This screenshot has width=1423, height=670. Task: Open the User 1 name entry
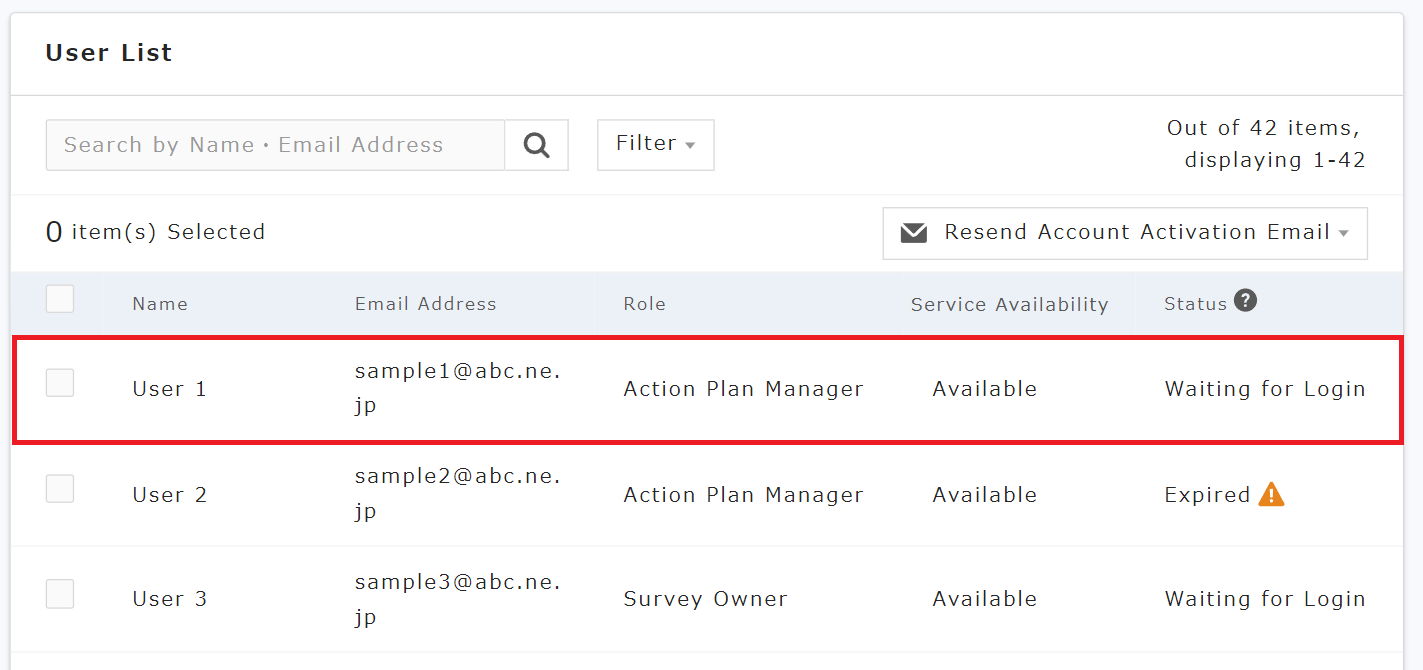(x=169, y=389)
